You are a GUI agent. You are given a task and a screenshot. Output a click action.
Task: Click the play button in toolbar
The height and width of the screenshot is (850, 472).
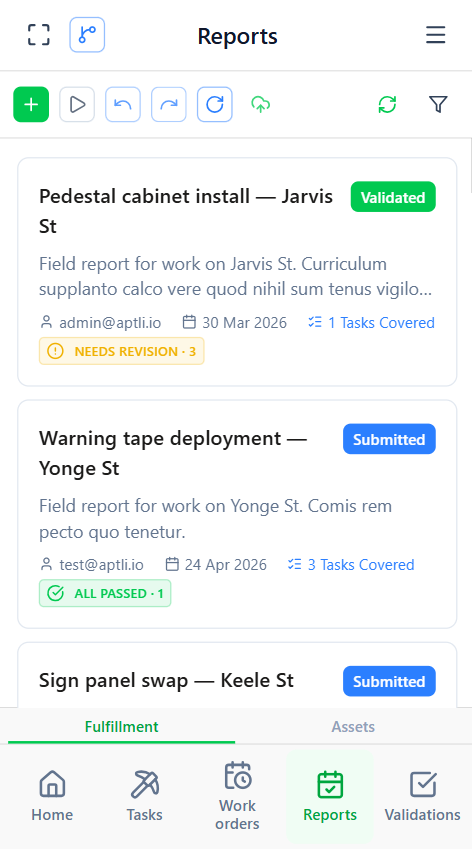pos(77,104)
